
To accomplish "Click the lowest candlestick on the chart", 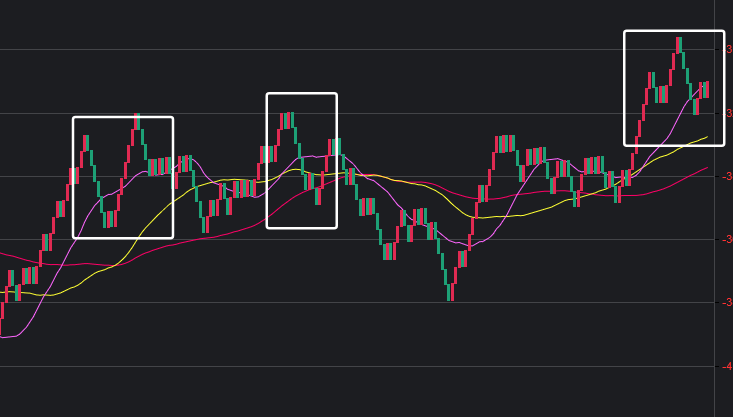I will (450, 291).
